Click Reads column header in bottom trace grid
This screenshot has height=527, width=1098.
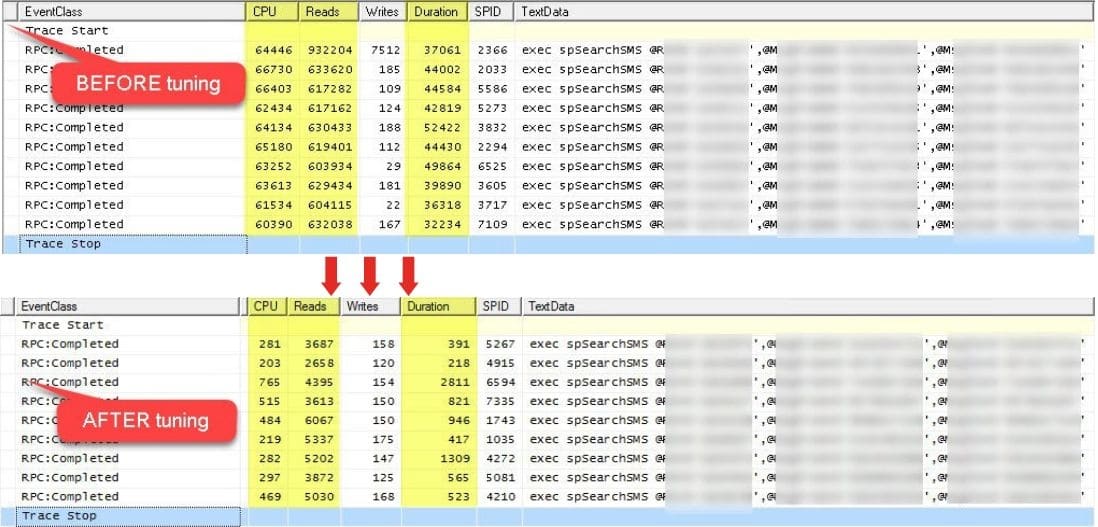(313, 307)
